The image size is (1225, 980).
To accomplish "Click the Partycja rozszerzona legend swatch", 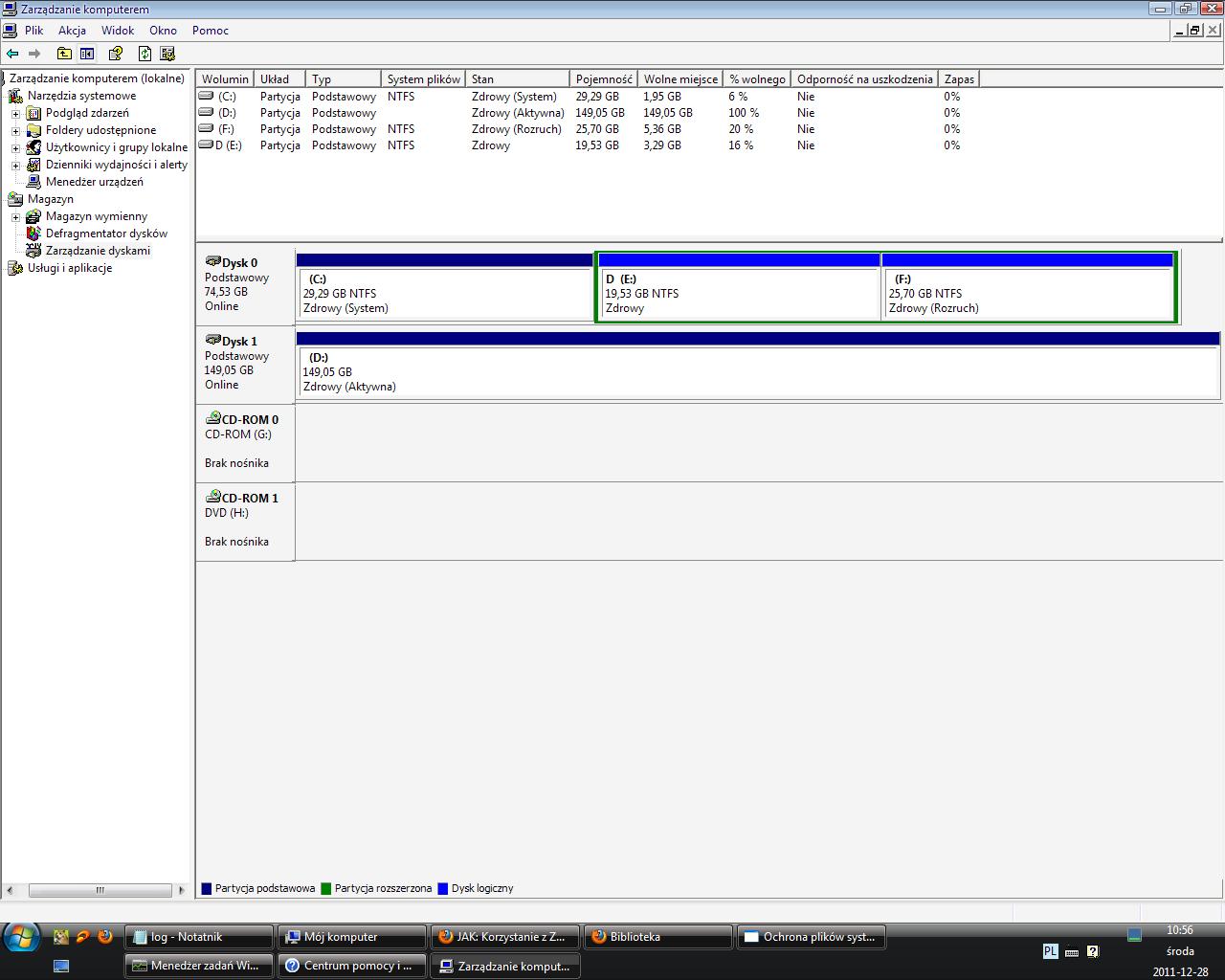I will pos(325,888).
